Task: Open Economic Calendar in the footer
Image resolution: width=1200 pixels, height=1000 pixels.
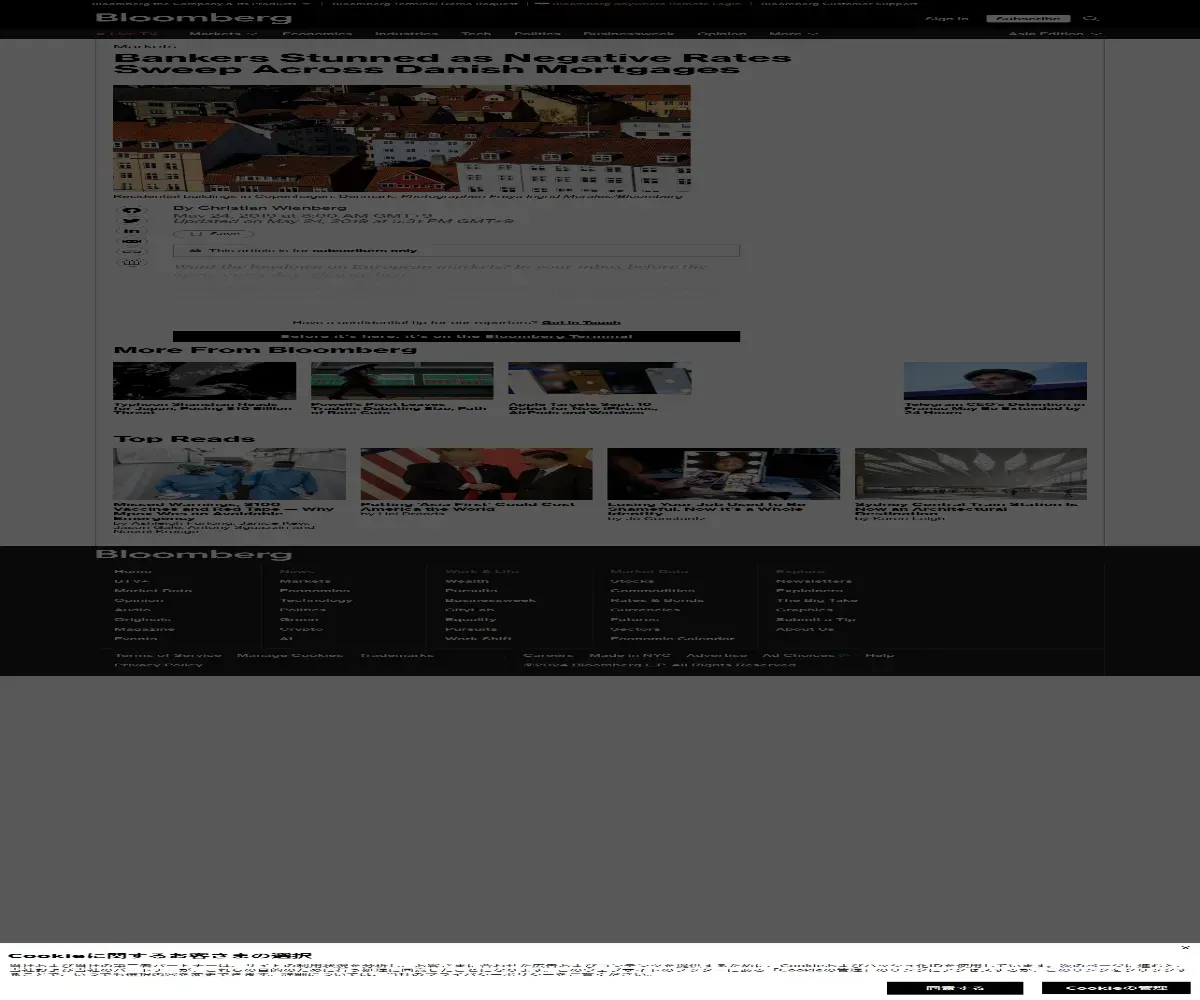Action: coord(672,639)
